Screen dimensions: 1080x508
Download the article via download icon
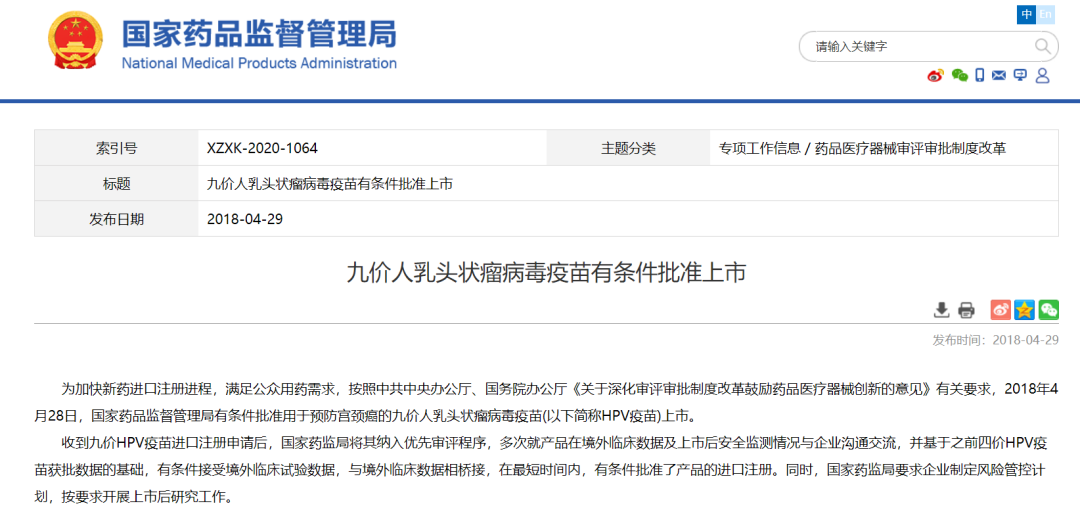tap(942, 310)
